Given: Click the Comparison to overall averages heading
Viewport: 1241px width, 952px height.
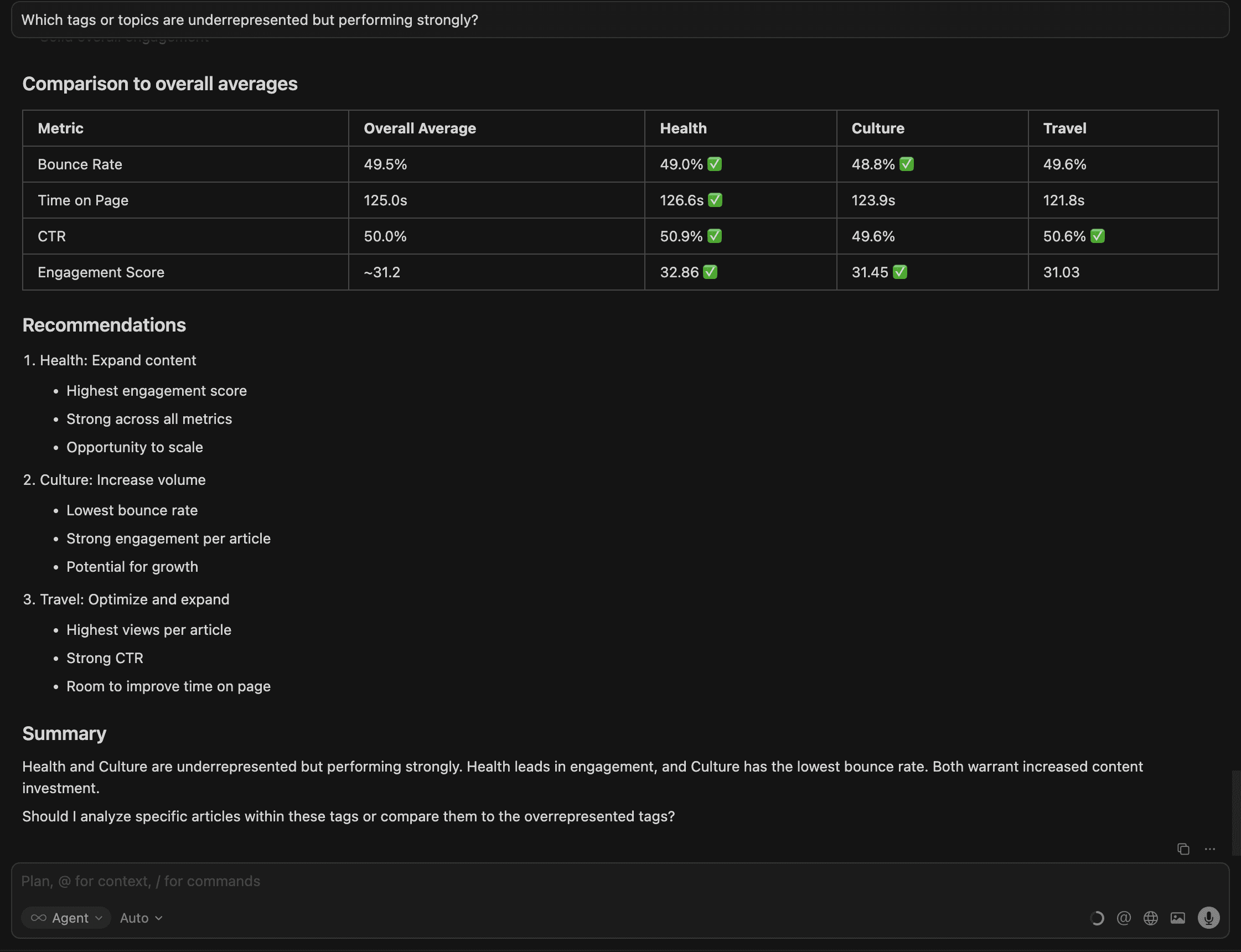Looking at the screenshot, I should (160, 84).
